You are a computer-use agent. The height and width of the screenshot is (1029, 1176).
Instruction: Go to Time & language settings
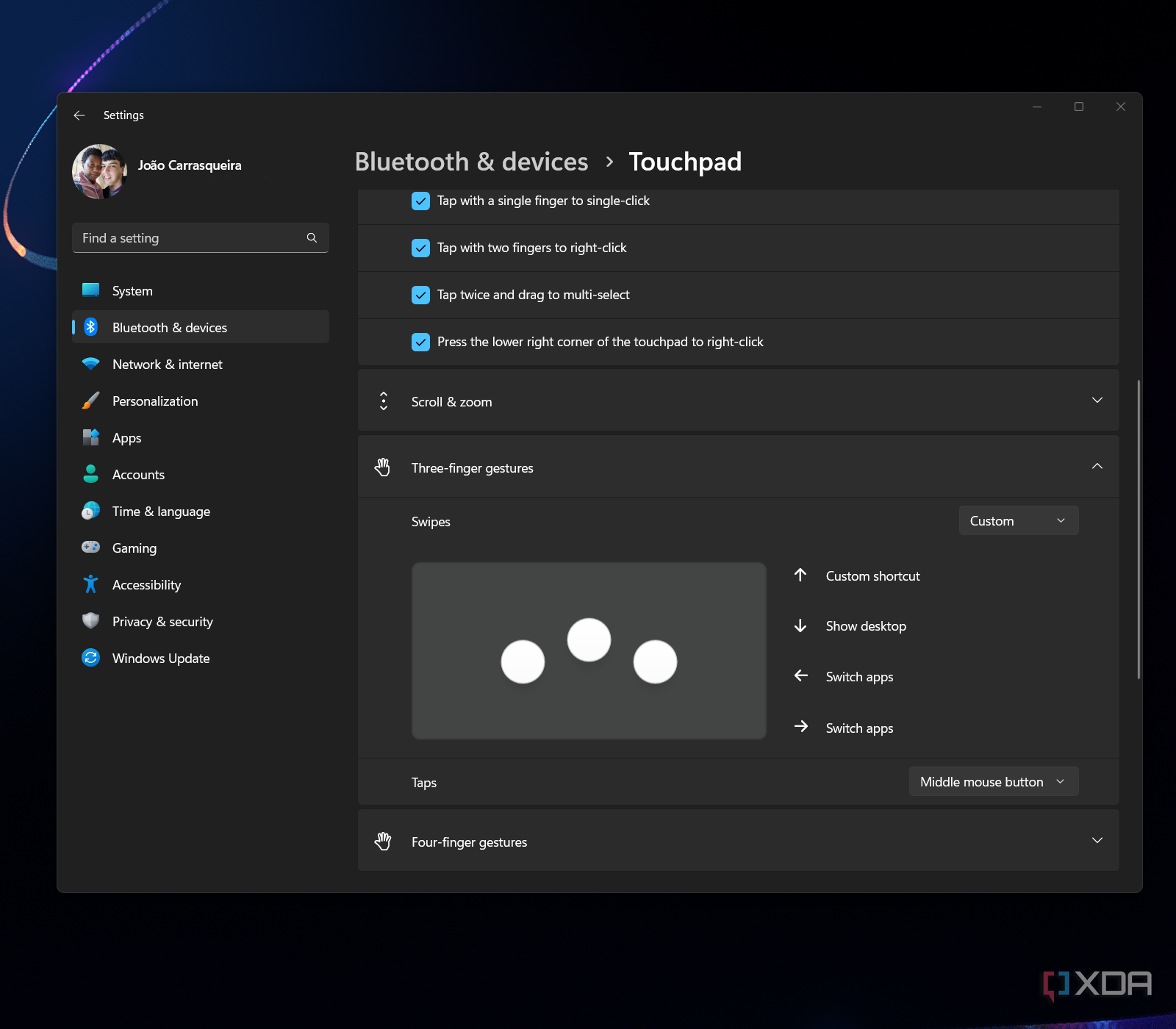(x=161, y=512)
